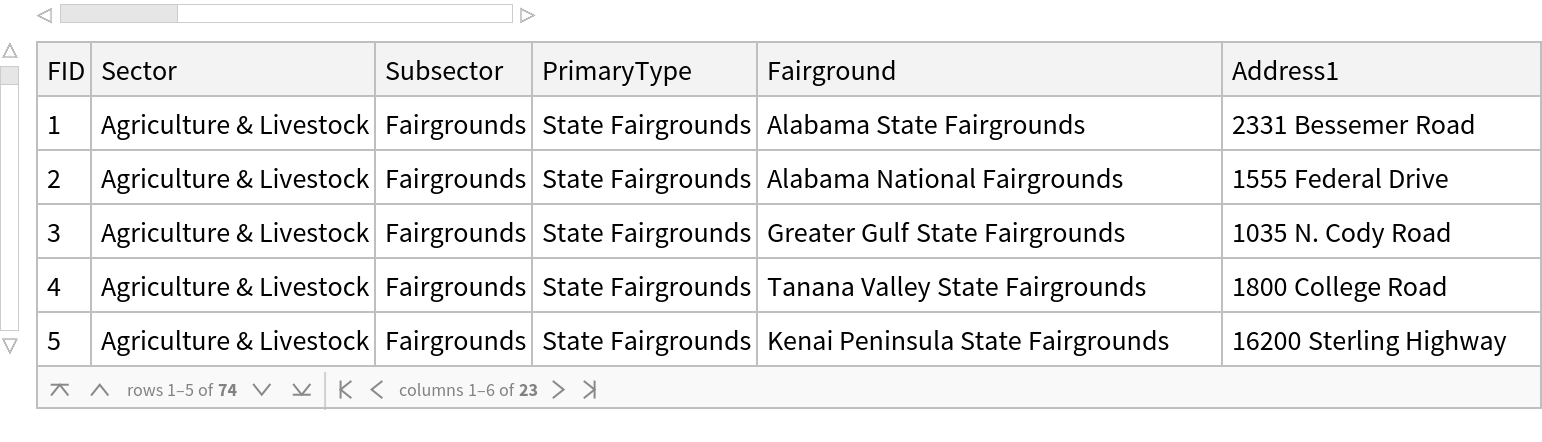
Task: Go to previous rows (up chevron)
Action: tap(99, 390)
